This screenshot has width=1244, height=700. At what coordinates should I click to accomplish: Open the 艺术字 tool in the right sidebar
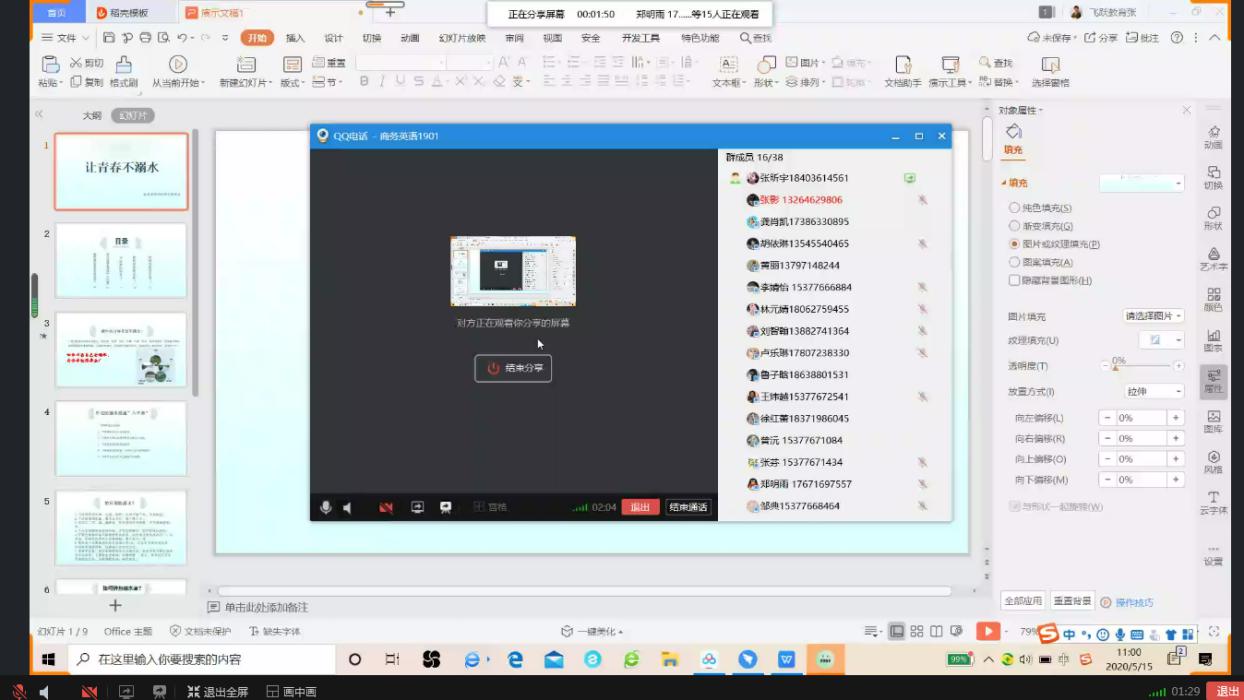1213,259
